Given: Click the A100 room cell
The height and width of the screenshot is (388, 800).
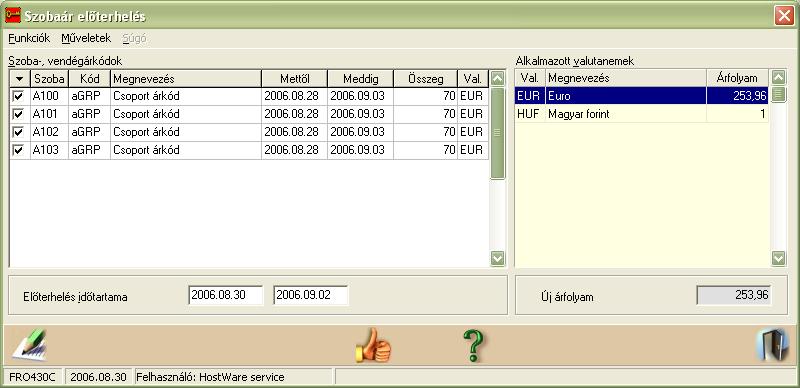Looking at the screenshot, I should click(49, 96).
